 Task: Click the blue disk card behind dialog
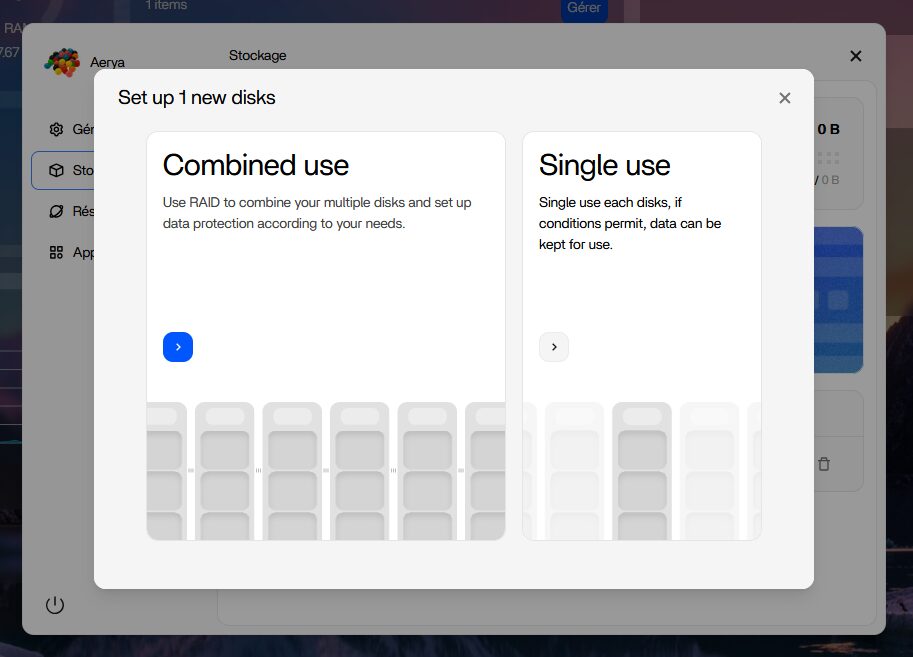(x=838, y=299)
